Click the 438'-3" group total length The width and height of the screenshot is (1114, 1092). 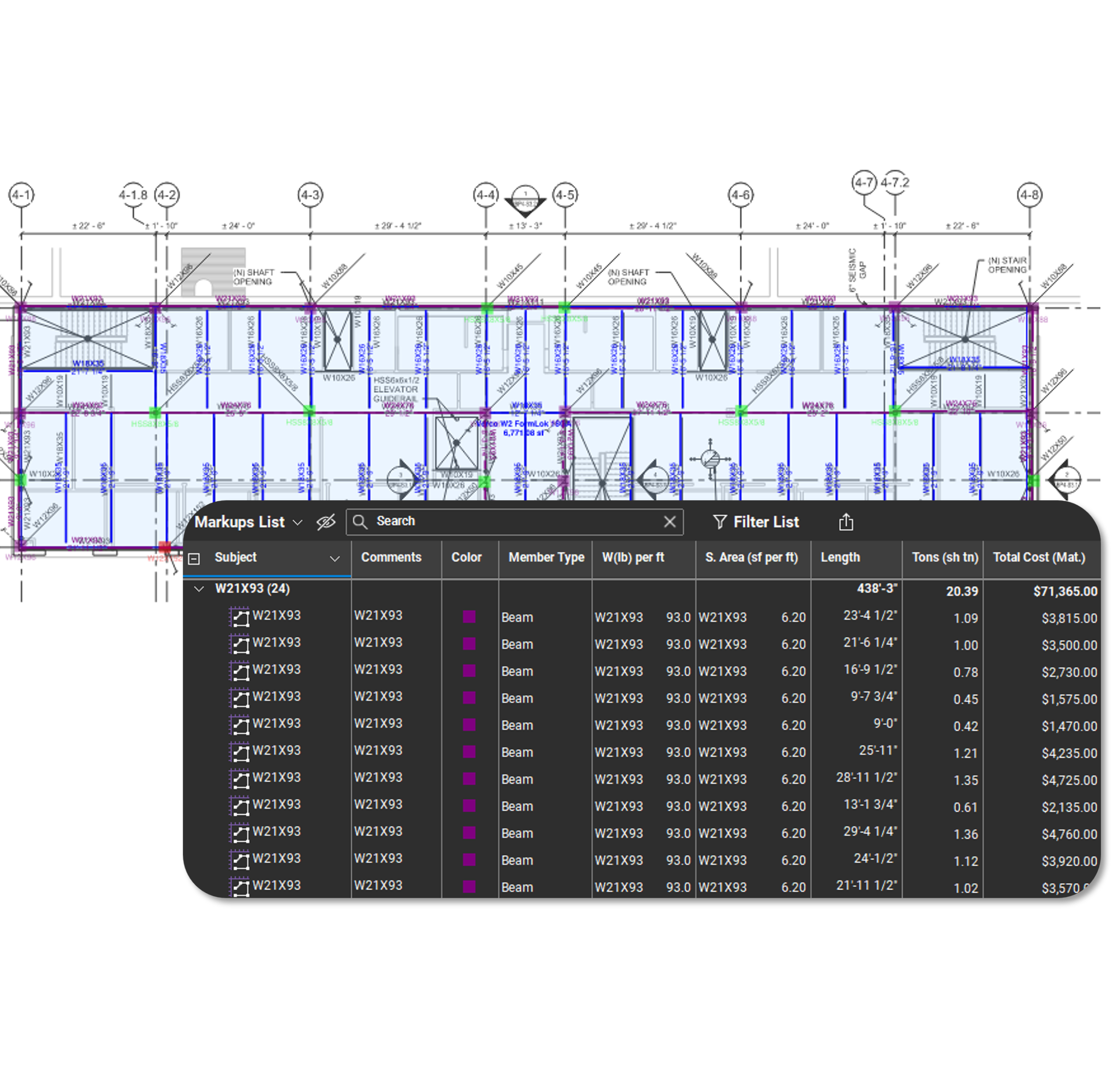[876, 588]
